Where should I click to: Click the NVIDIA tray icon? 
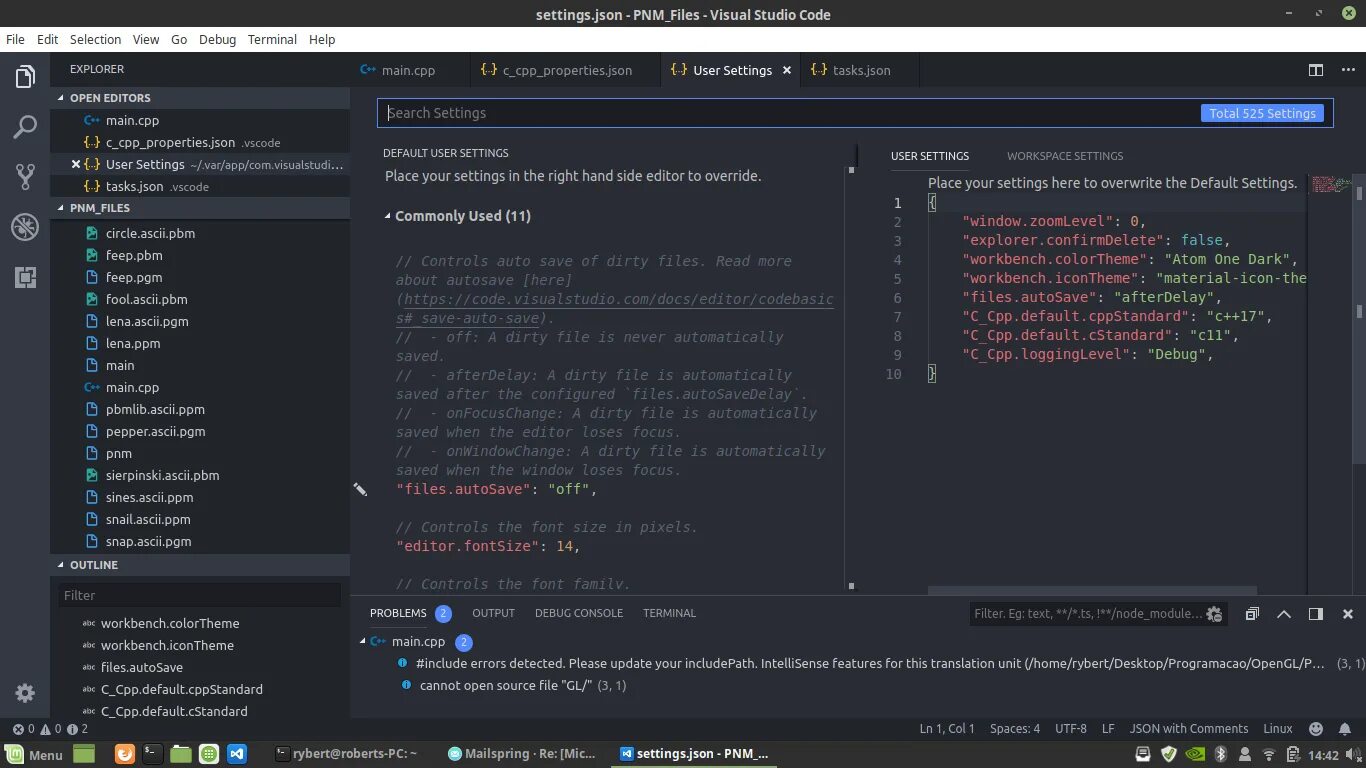[1194, 754]
